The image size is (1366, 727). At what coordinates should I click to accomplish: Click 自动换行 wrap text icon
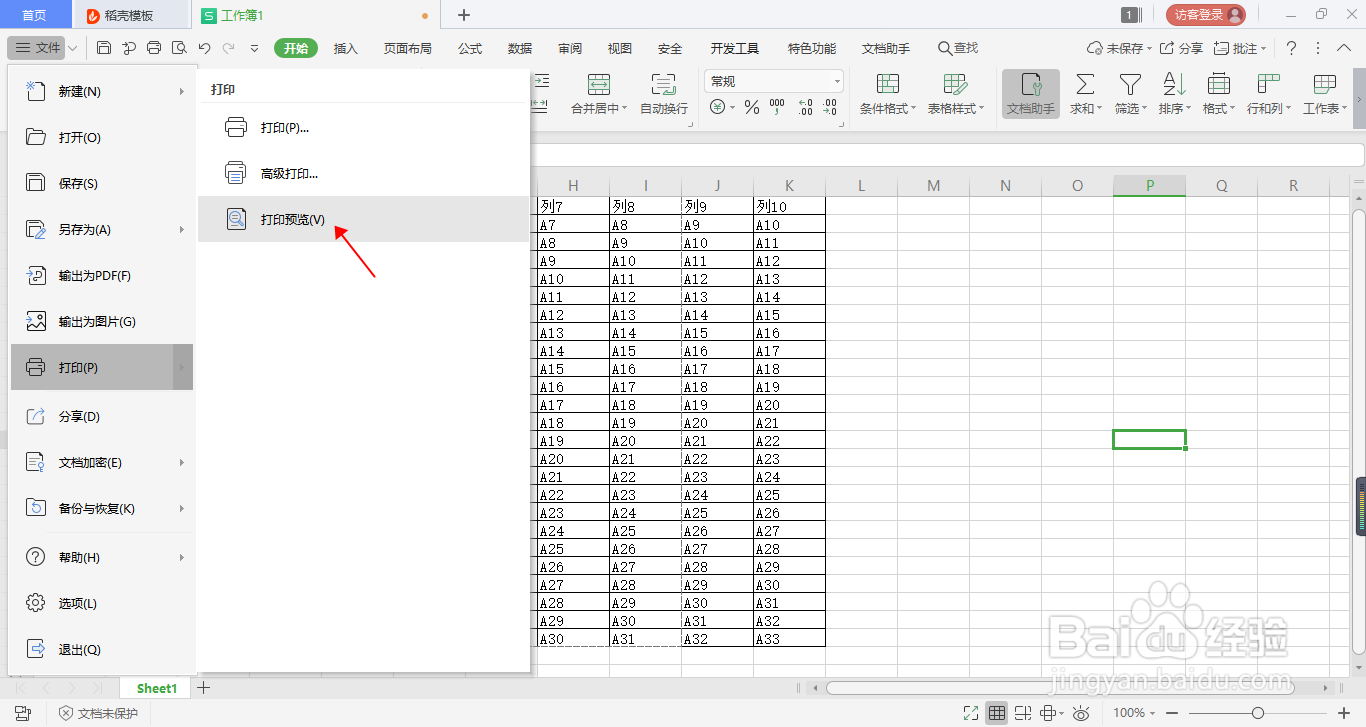[664, 84]
